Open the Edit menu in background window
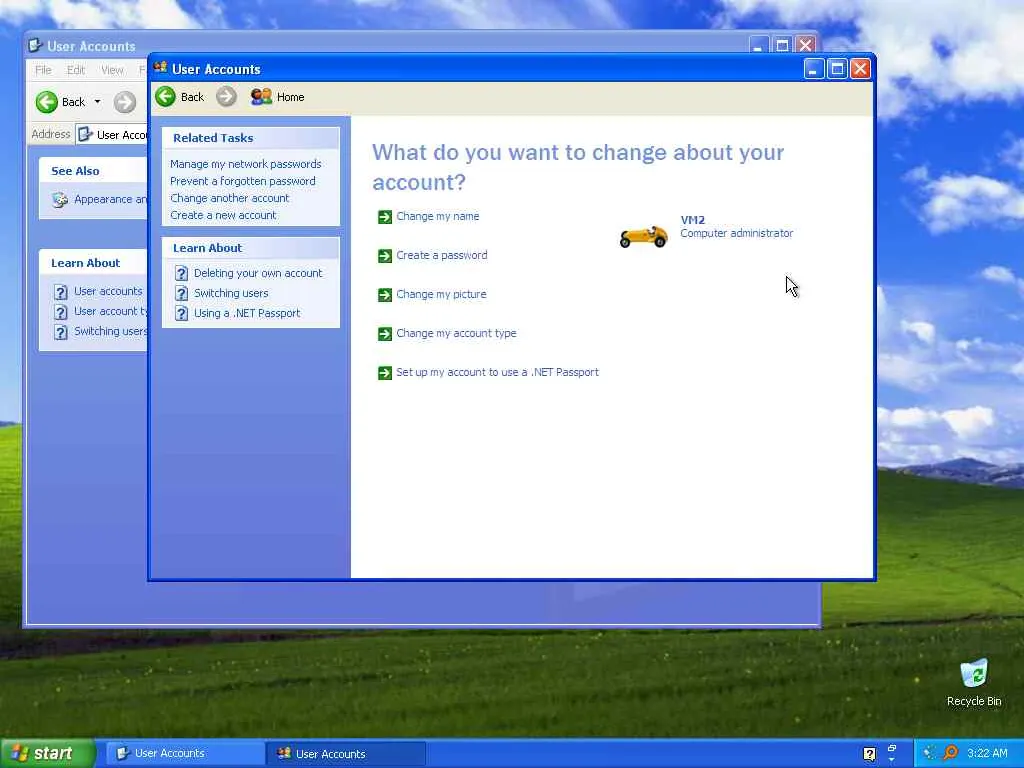This screenshot has width=1024, height=768. (x=76, y=70)
